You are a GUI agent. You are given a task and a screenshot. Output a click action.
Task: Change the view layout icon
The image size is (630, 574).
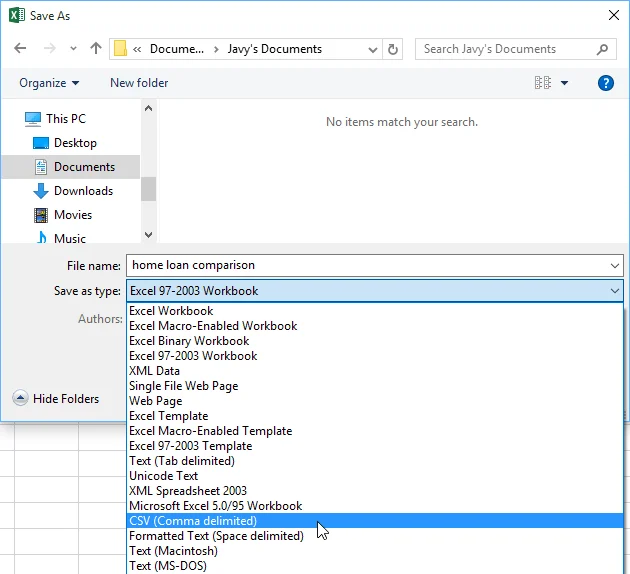pos(543,83)
